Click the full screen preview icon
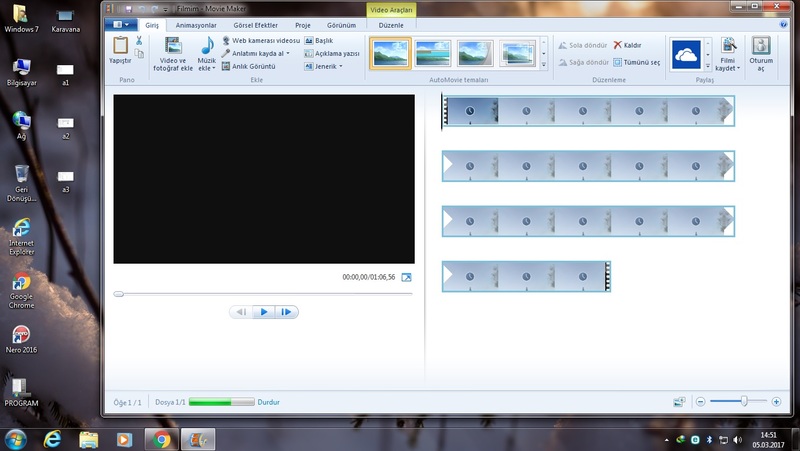Image resolution: width=800 pixels, height=451 pixels. point(406,277)
